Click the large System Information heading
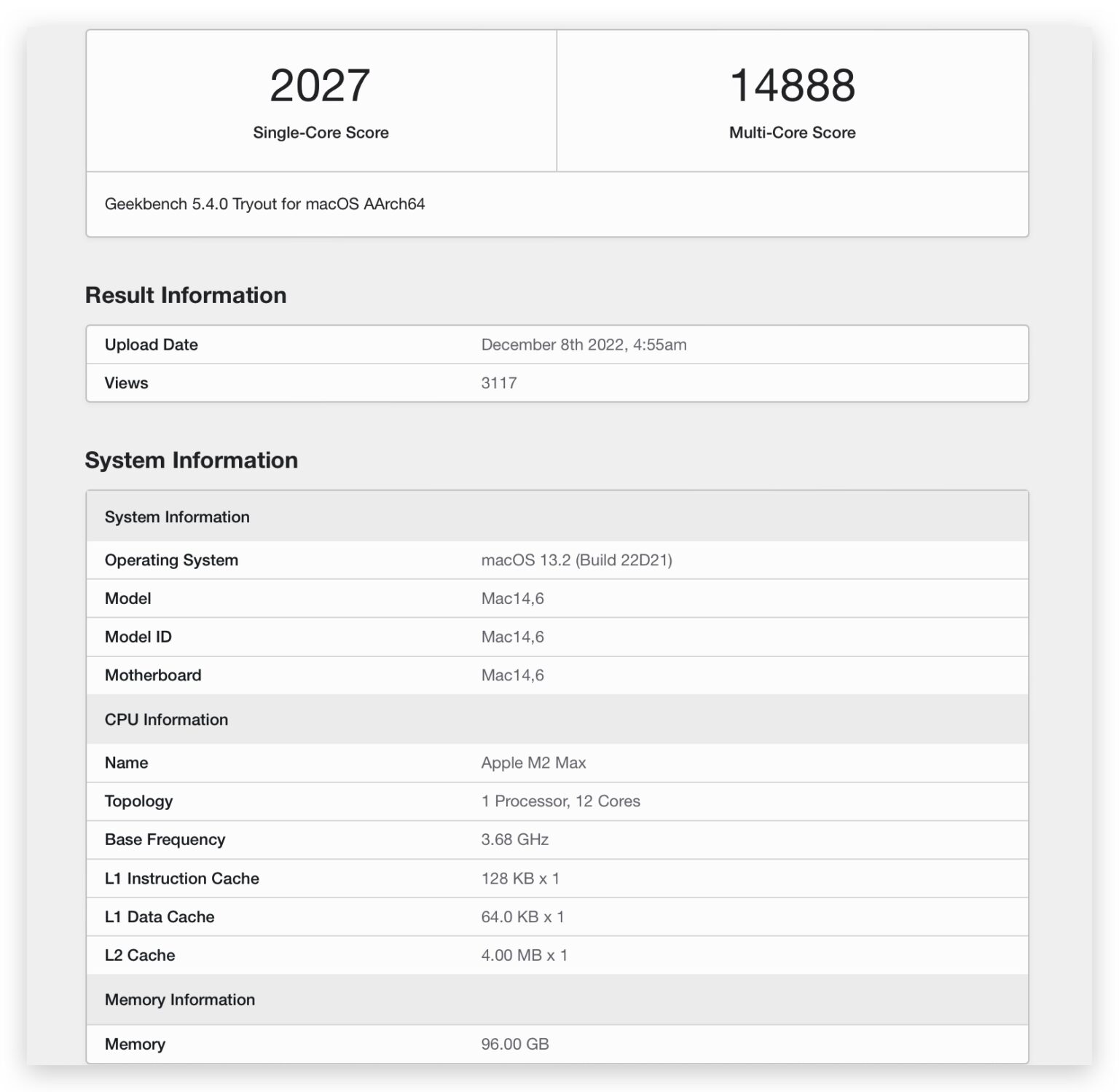This screenshot has height=1092, width=1119. pyautogui.click(x=192, y=460)
